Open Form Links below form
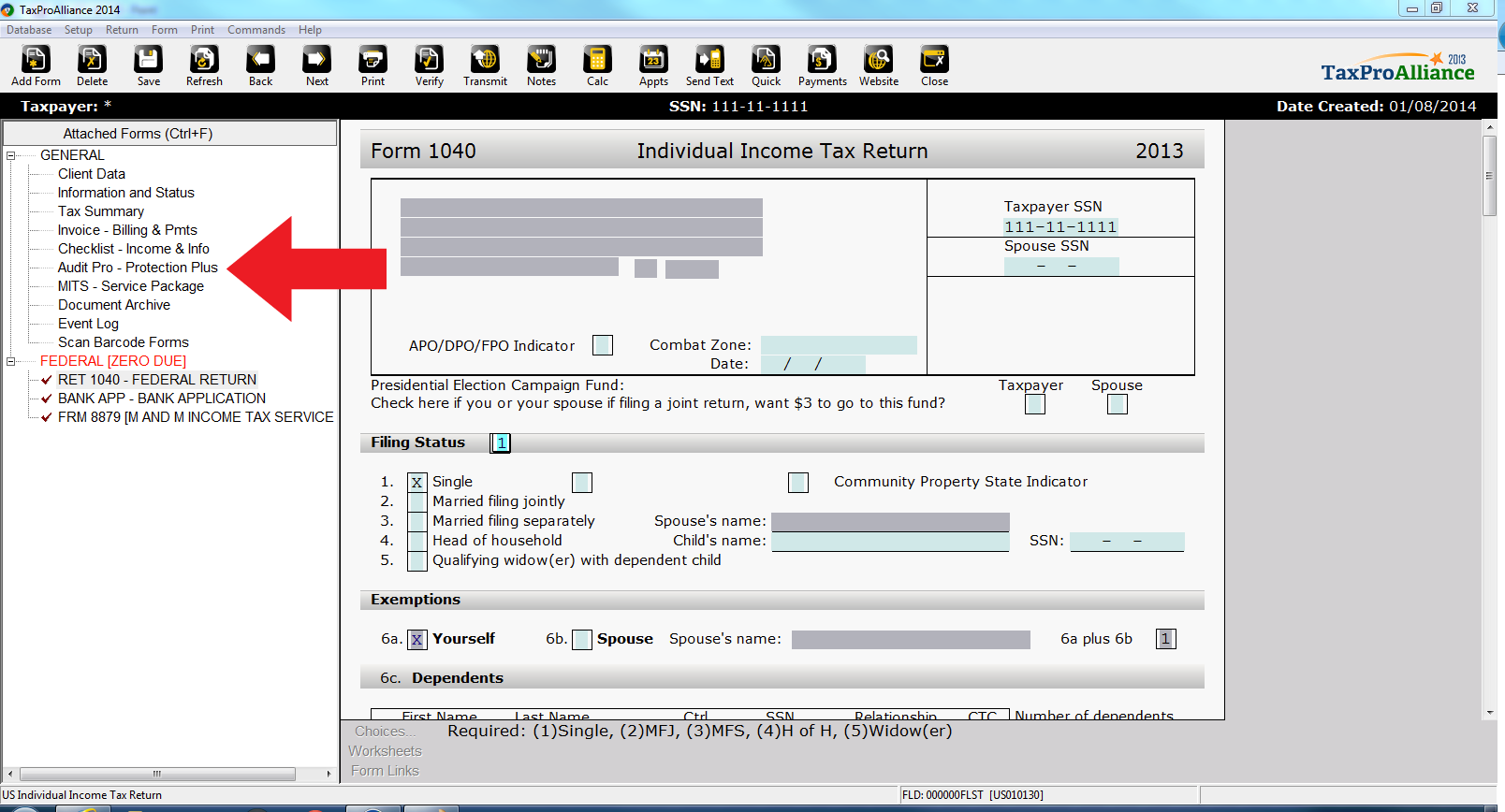This screenshot has width=1505, height=812. (385, 771)
